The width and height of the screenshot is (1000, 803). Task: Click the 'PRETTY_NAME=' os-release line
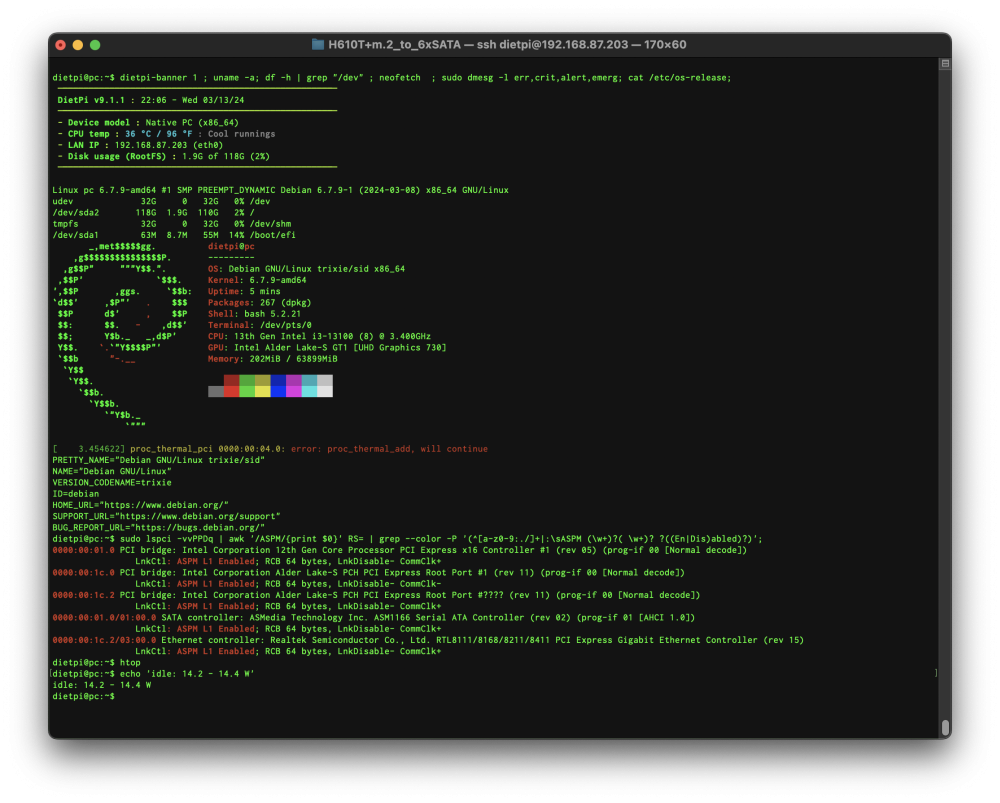coord(158,460)
